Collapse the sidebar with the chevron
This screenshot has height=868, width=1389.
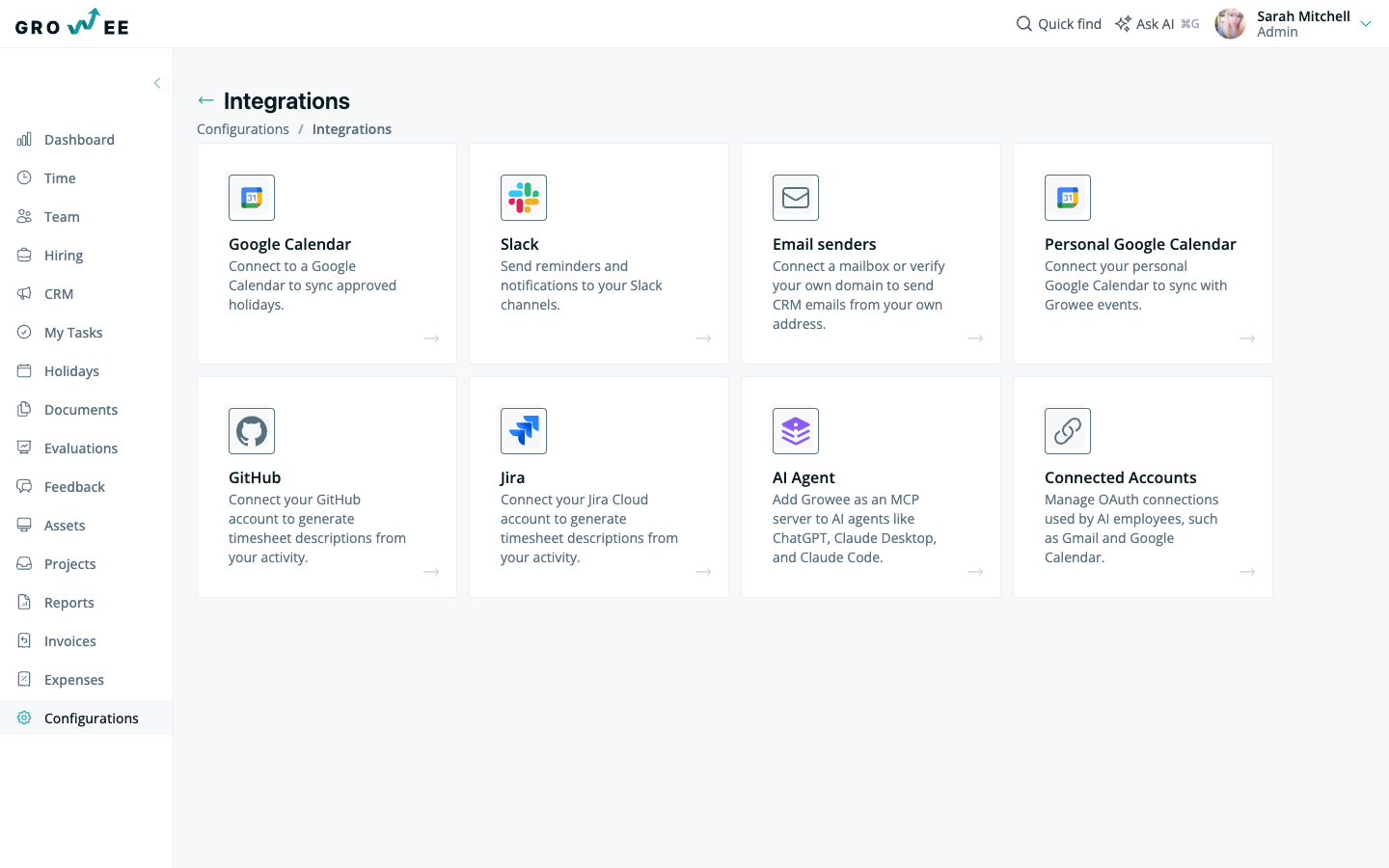tap(157, 83)
